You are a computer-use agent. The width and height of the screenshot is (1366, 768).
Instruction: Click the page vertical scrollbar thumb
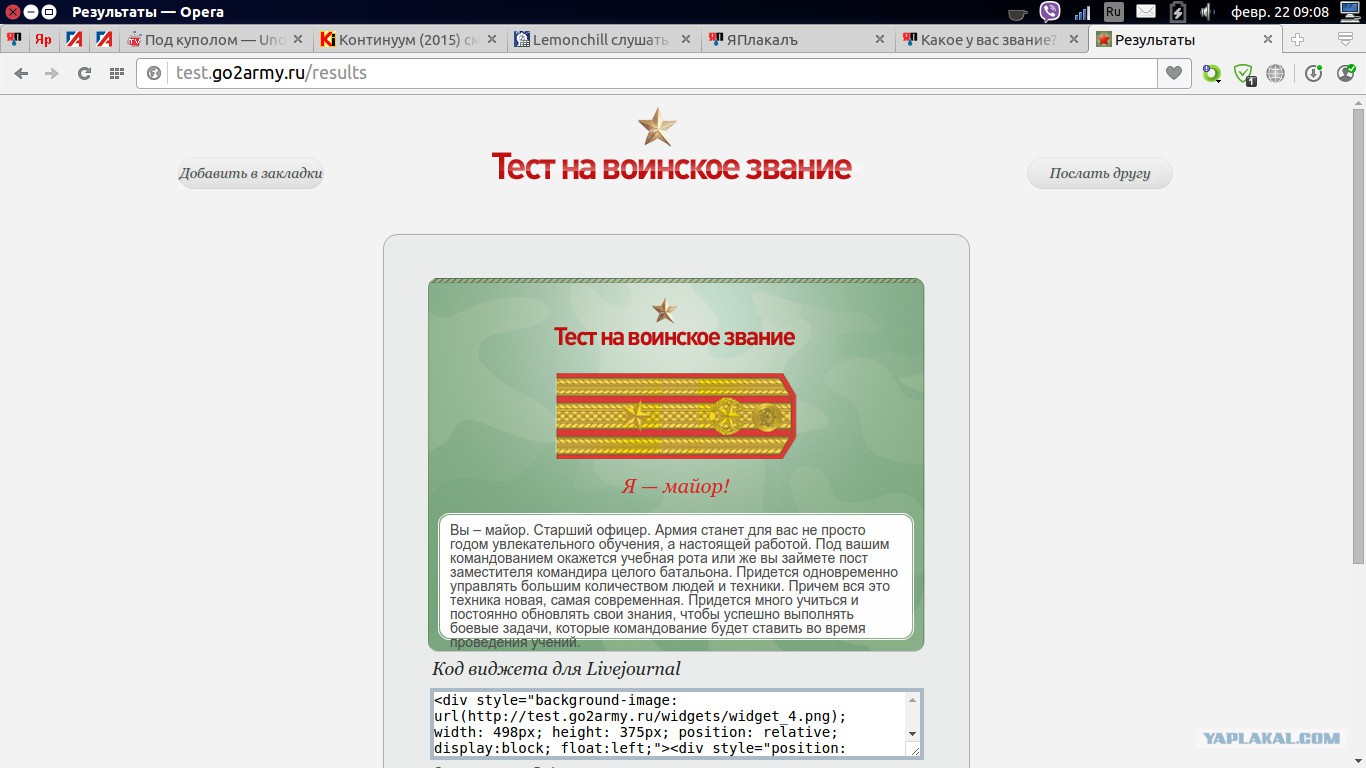click(x=1357, y=330)
